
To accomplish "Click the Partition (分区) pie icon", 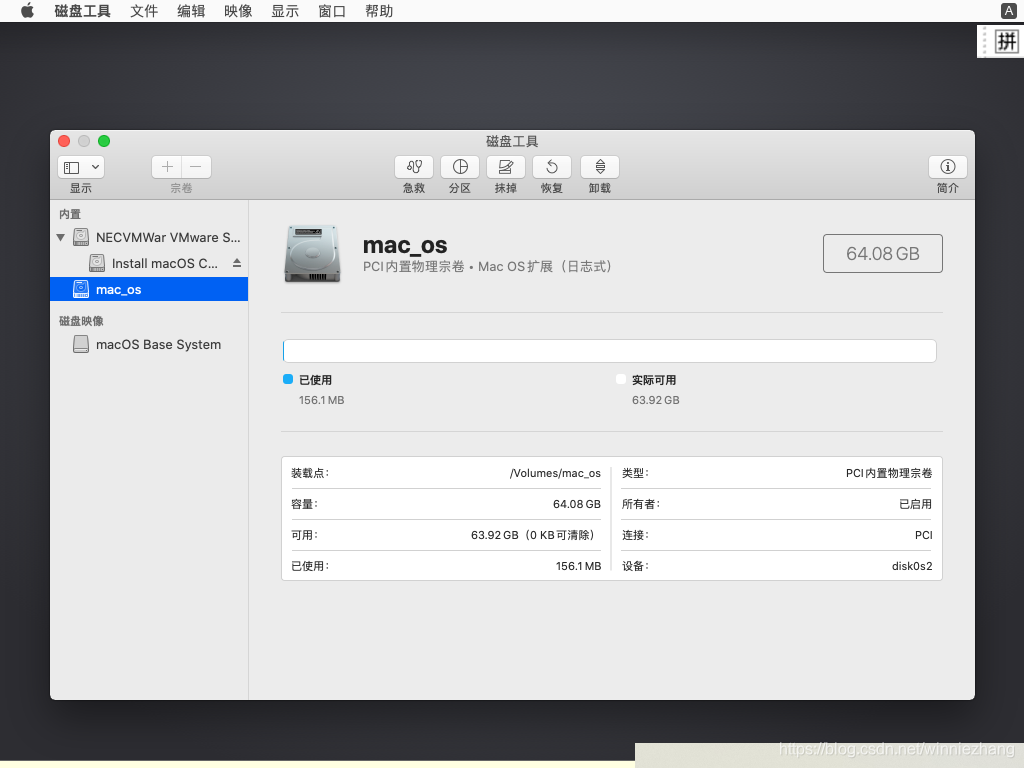I will (460, 167).
